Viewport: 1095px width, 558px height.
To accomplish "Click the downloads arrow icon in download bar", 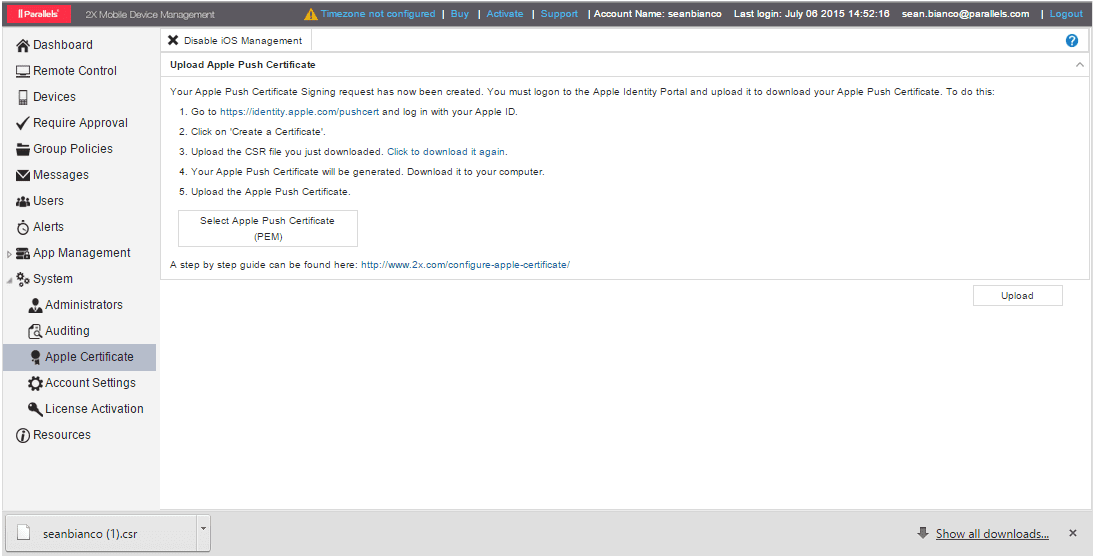I will [923, 534].
